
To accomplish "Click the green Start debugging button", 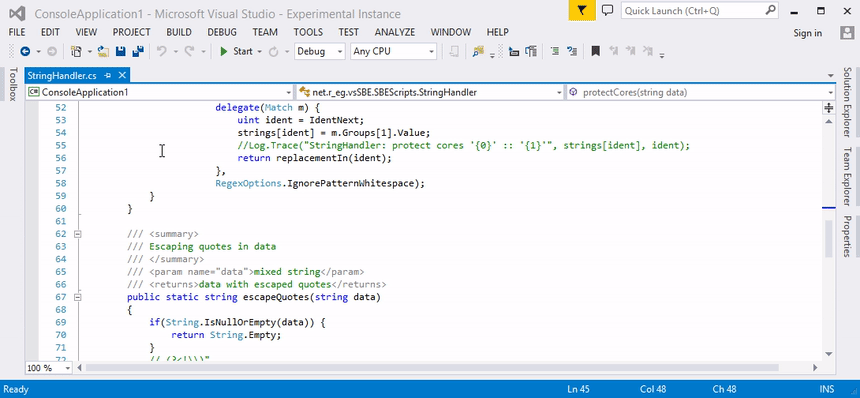I will coord(236,51).
